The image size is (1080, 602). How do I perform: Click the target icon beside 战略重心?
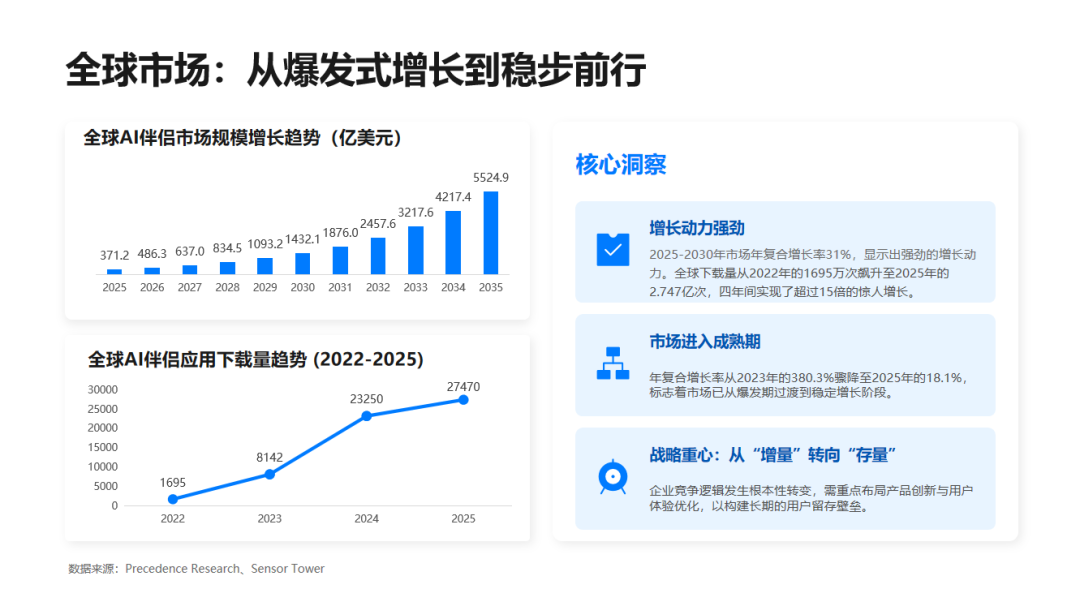(612, 477)
